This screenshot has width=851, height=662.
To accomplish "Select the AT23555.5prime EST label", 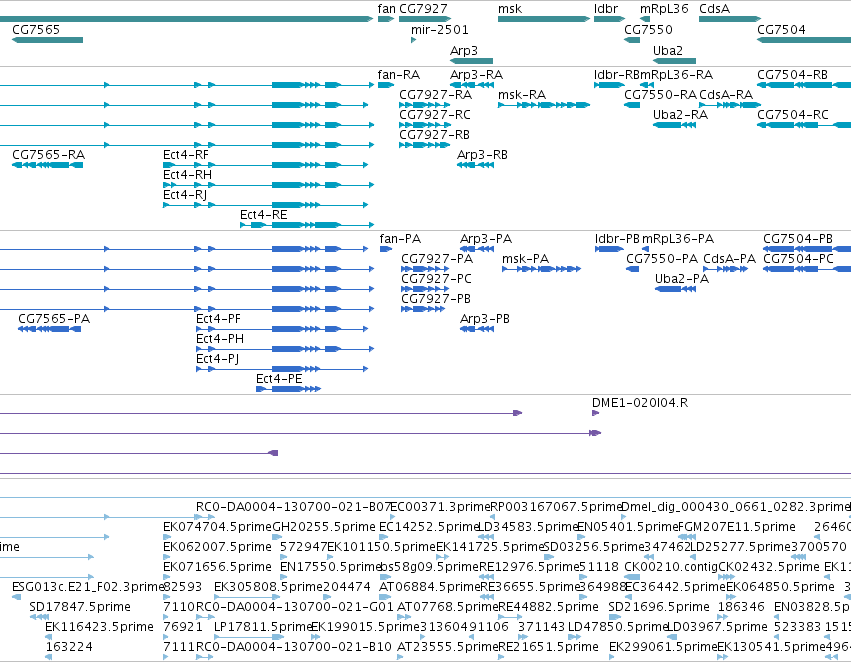I will coord(447,647).
